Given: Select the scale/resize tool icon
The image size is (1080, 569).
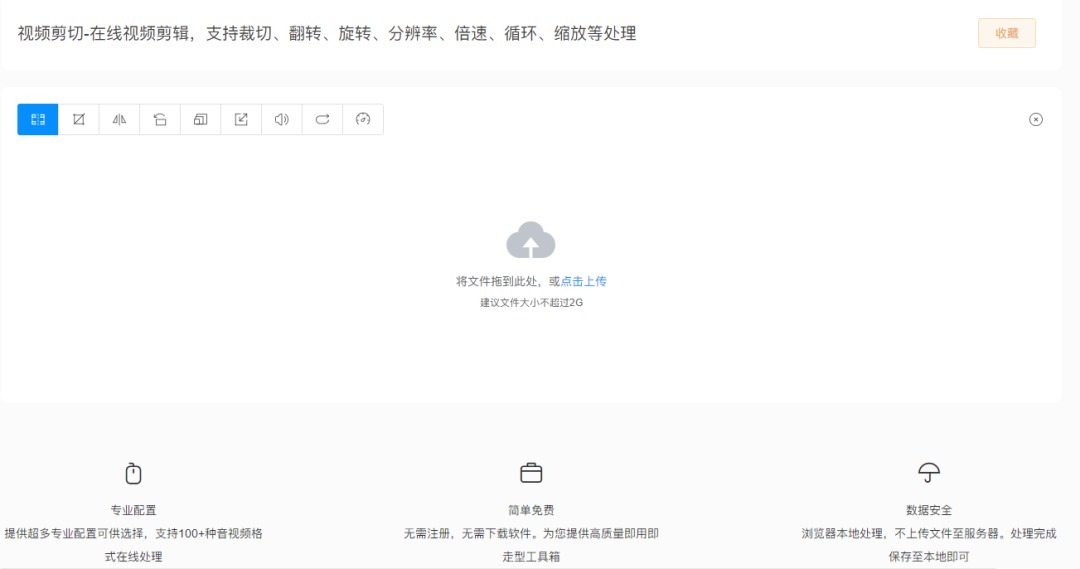Looking at the screenshot, I should point(241,120).
